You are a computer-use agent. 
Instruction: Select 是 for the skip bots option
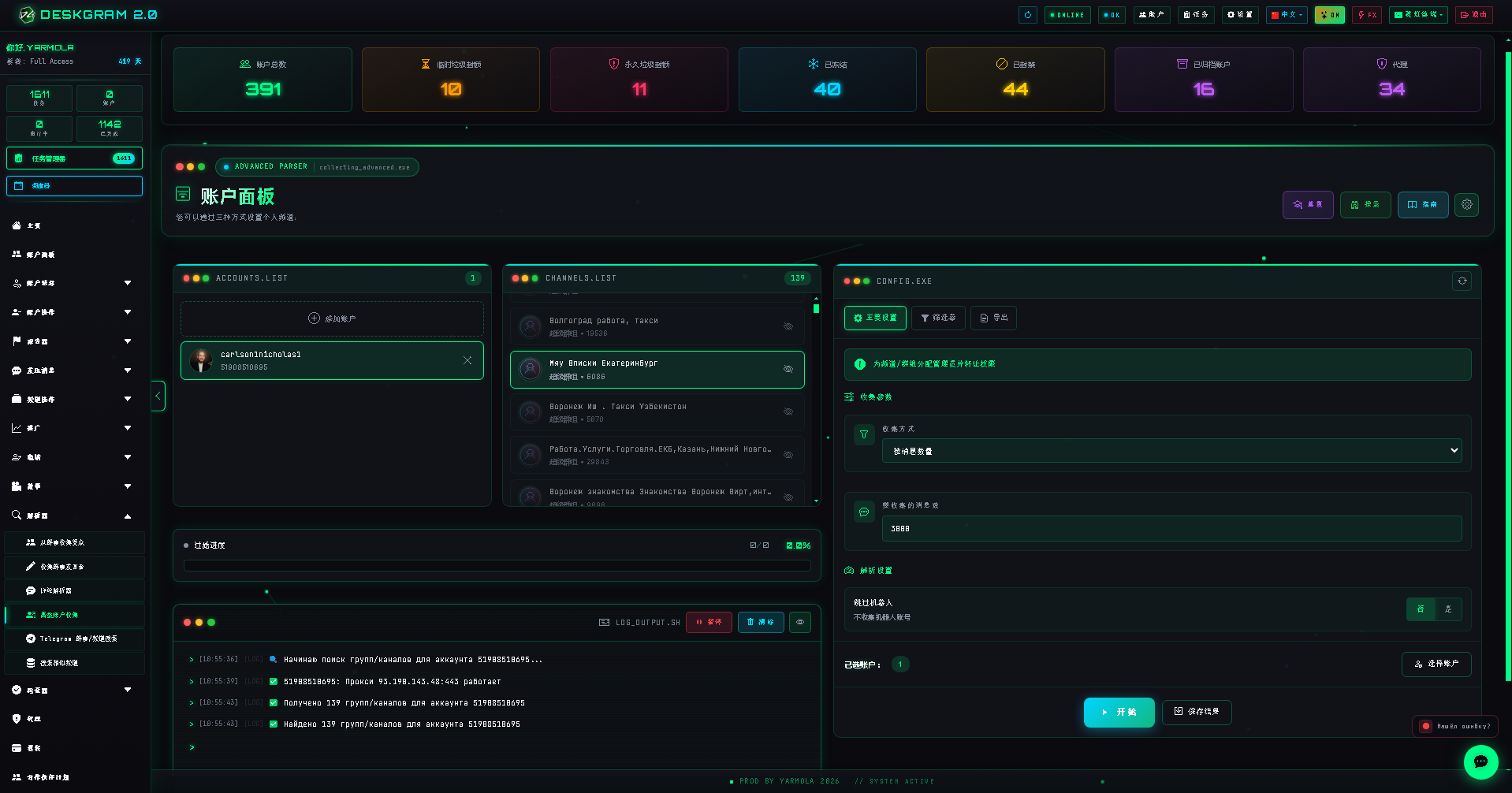tap(1448, 609)
